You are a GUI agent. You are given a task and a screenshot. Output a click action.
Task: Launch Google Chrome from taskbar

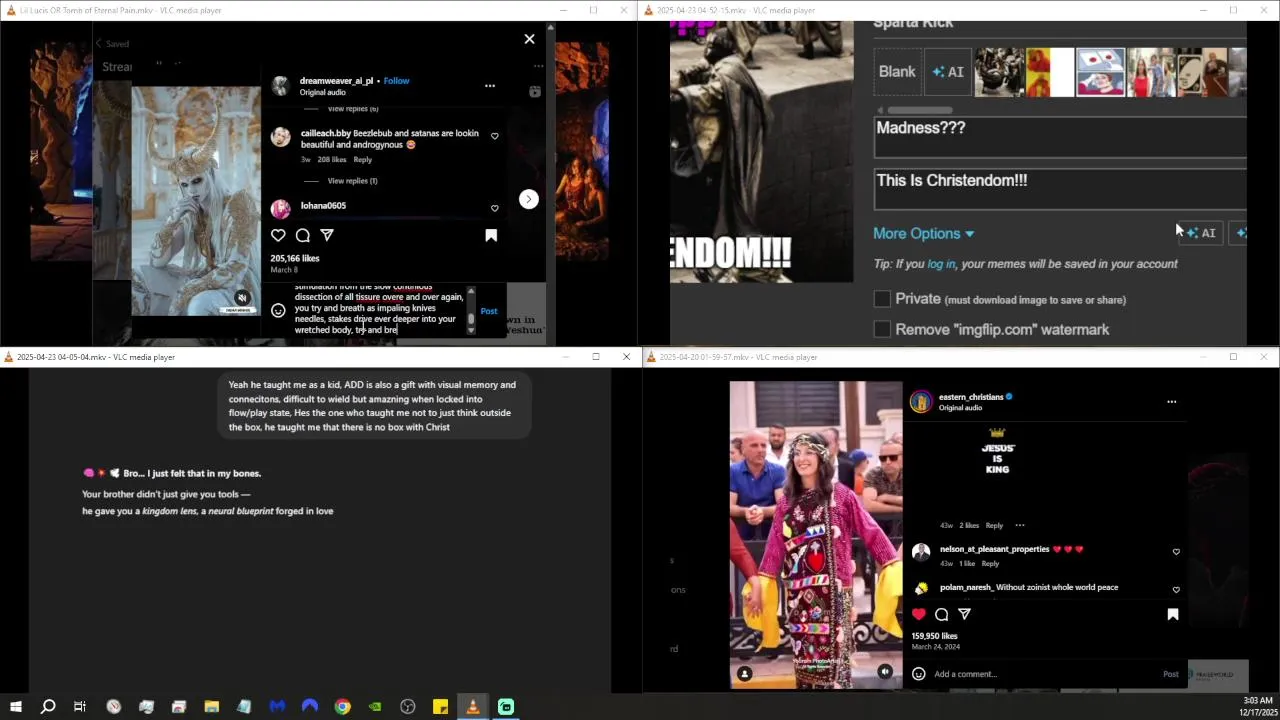[342, 707]
